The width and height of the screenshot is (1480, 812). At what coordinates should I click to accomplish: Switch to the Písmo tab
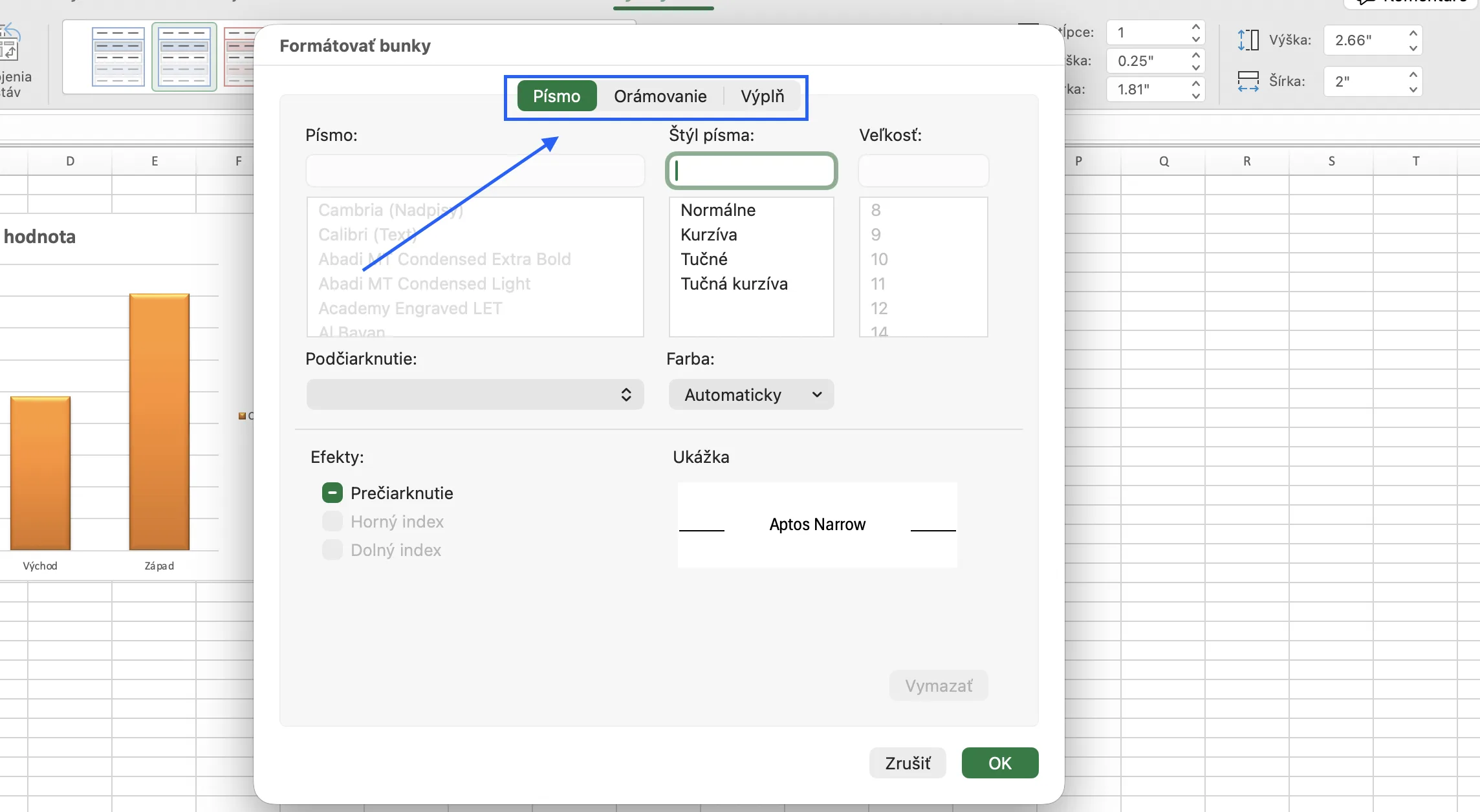556,96
